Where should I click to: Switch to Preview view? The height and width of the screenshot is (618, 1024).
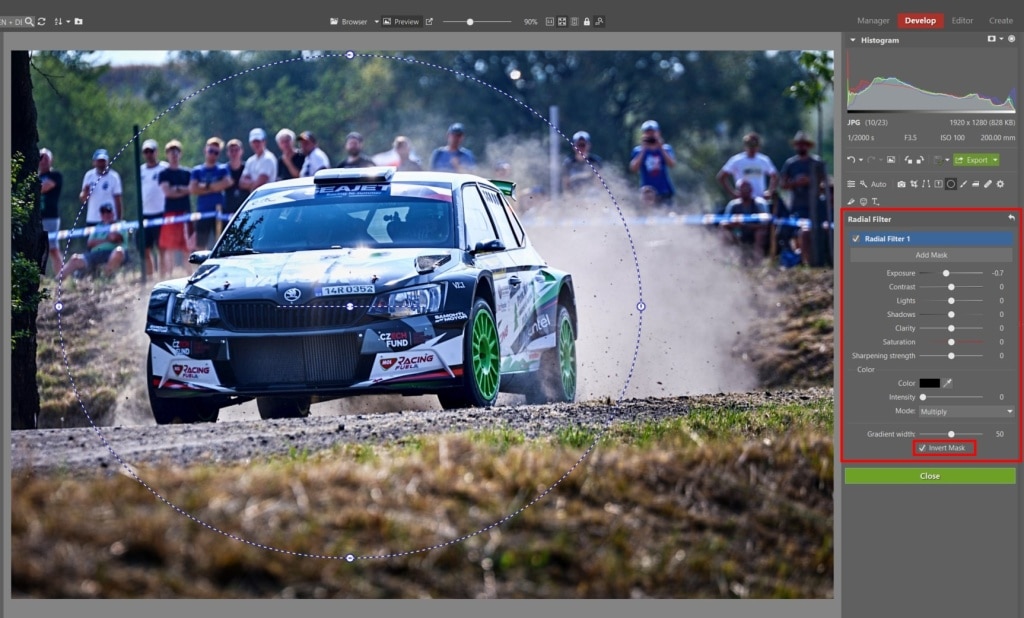coord(401,22)
